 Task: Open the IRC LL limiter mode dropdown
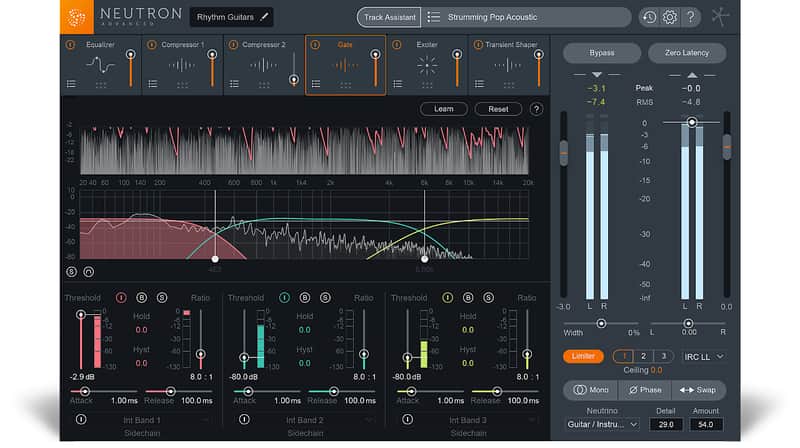[x=704, y=357]
